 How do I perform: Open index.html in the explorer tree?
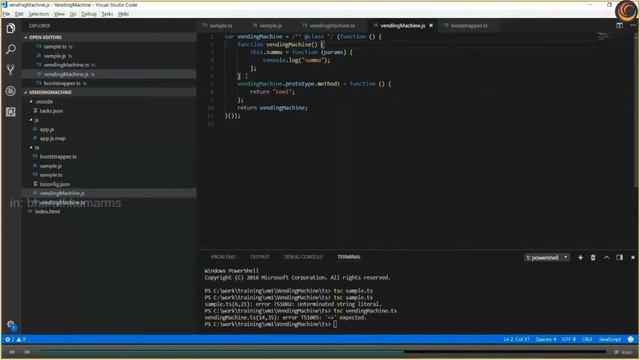coord(47,211)
